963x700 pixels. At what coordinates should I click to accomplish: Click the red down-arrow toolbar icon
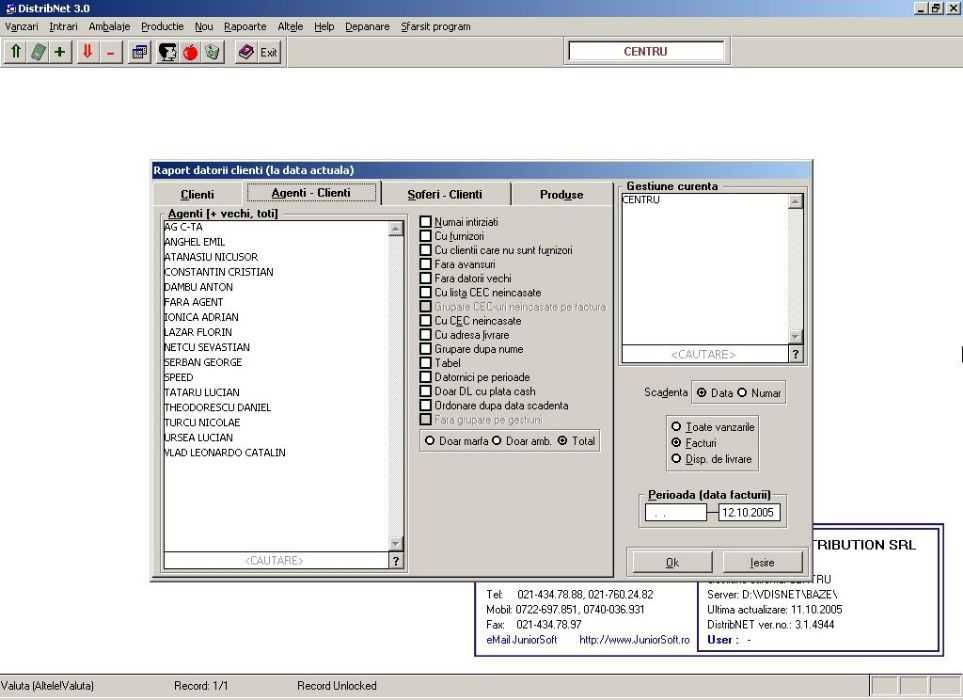point(87,52)
